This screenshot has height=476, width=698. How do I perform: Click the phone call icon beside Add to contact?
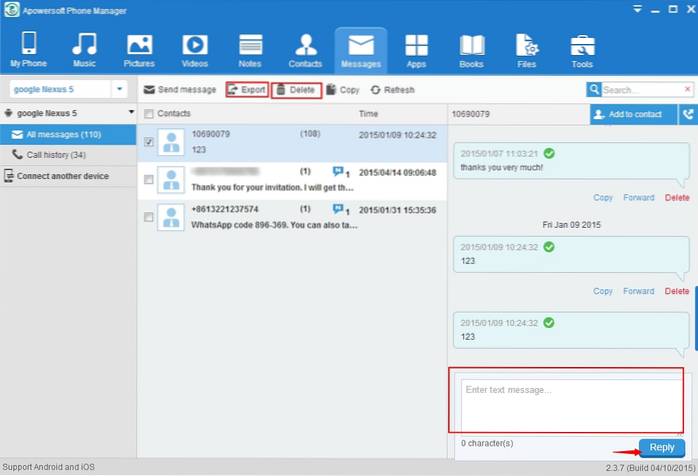pyautogui.click(x=687, y=114)
